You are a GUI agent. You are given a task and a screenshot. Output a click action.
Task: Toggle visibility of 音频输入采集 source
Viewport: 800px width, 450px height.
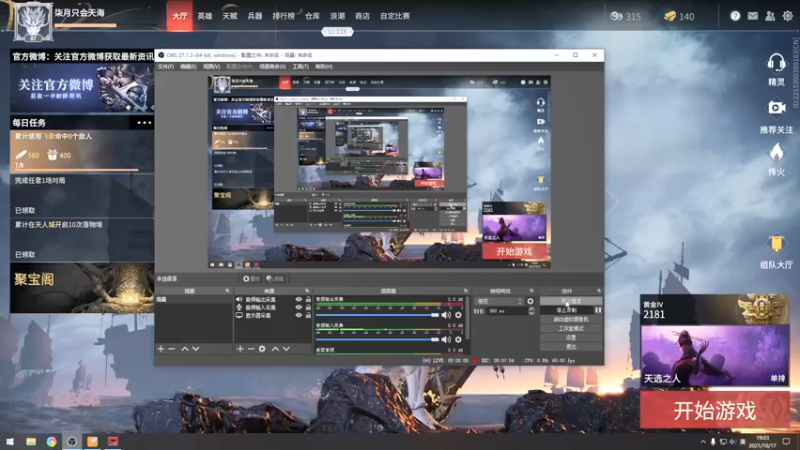pos(298,308)
